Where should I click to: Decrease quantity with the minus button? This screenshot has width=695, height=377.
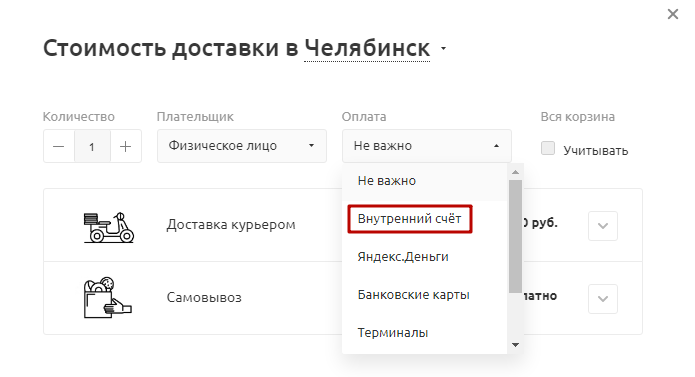coord(59,146)
